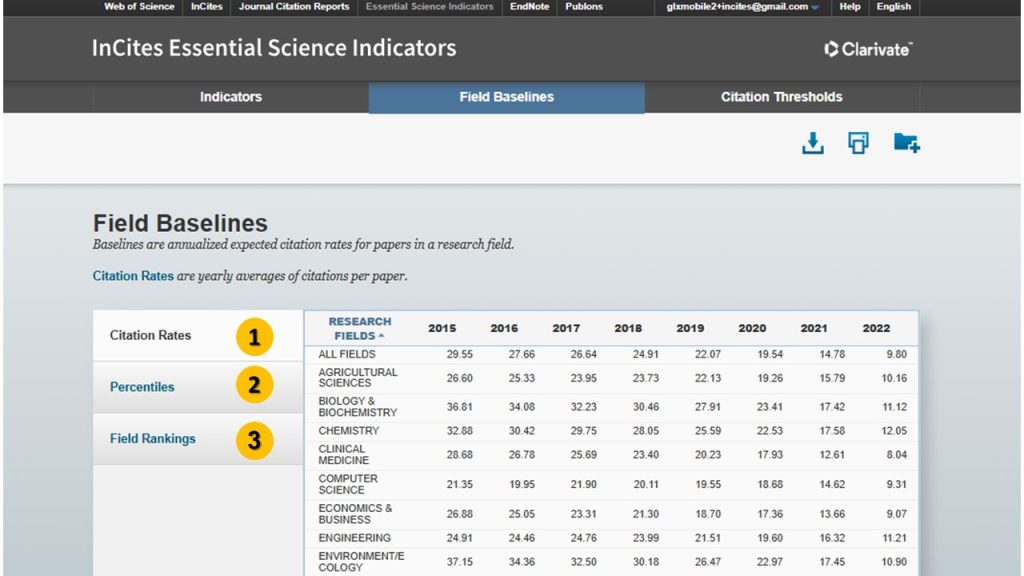Click Biology & Biochemistry 2015 value 36.81

(460, 407)
